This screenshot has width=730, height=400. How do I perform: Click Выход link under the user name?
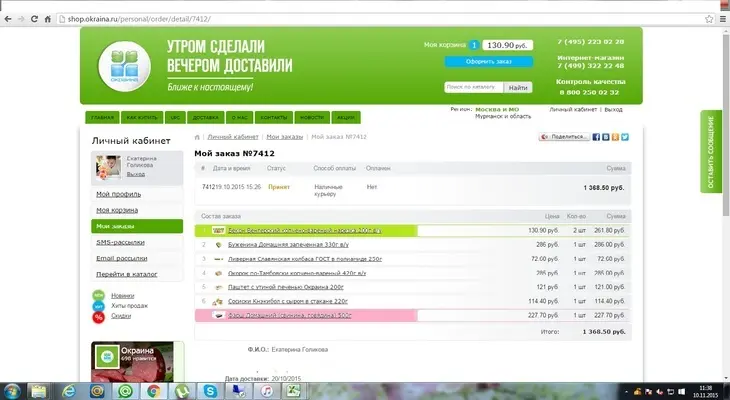coord(135,174)
